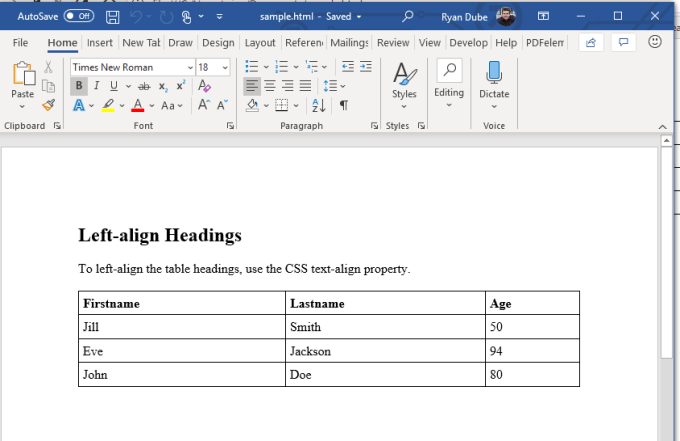Open the font size 18 dropdown
Screen dimensions: 680x441
click(225, 68)
